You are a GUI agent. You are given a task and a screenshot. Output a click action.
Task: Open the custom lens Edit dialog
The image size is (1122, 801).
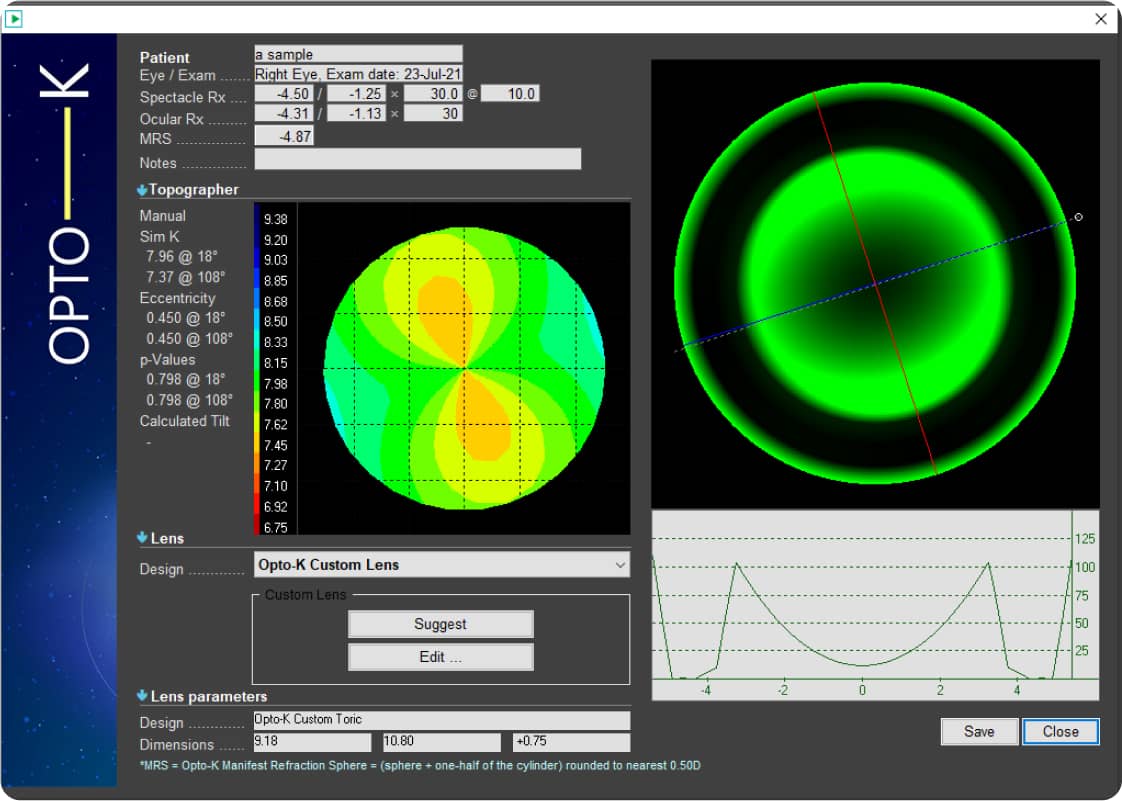(440, 656)
